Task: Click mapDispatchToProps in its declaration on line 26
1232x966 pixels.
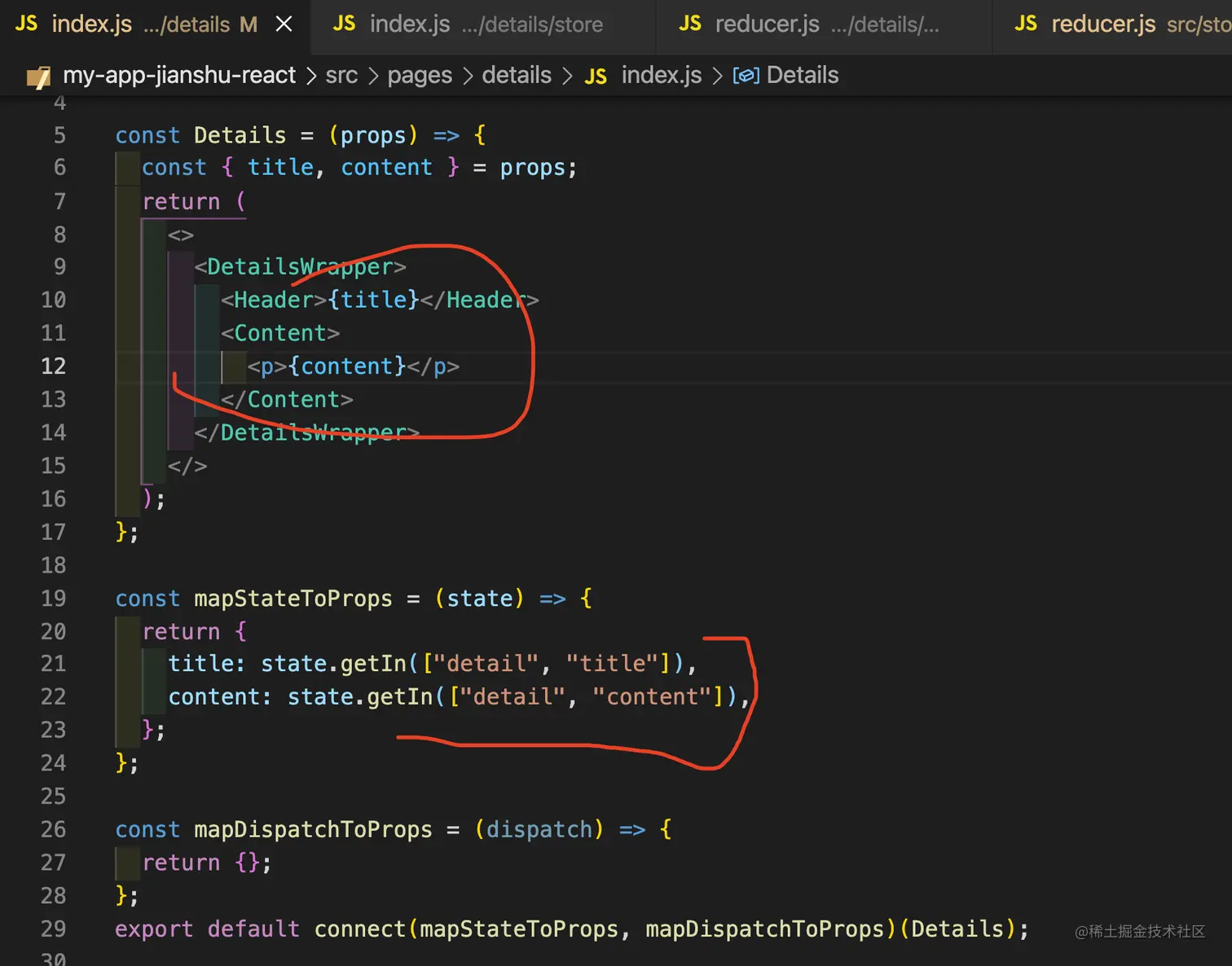Action: coord(313,830)
